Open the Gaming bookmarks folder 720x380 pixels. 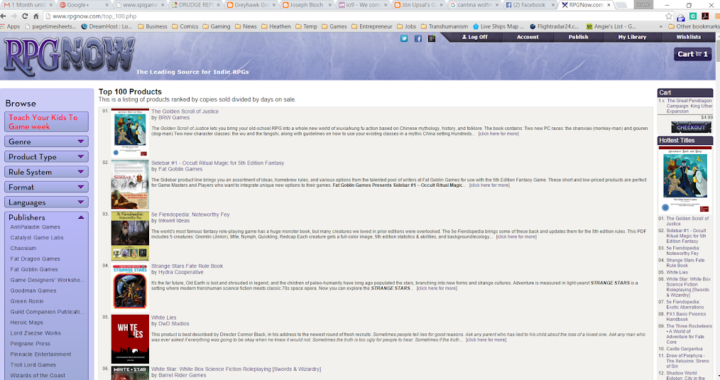click(x=216, y=27)
